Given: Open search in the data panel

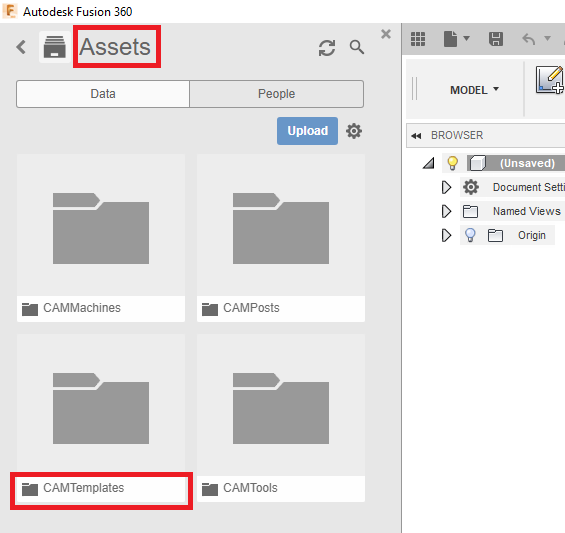Looking at the screenshot, I should (356, 47).
